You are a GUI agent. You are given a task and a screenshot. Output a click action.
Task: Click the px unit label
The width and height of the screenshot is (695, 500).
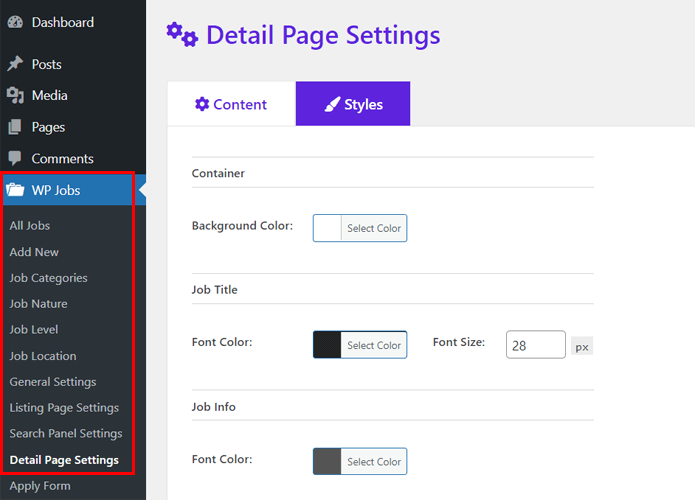click(x=582, y=347)
